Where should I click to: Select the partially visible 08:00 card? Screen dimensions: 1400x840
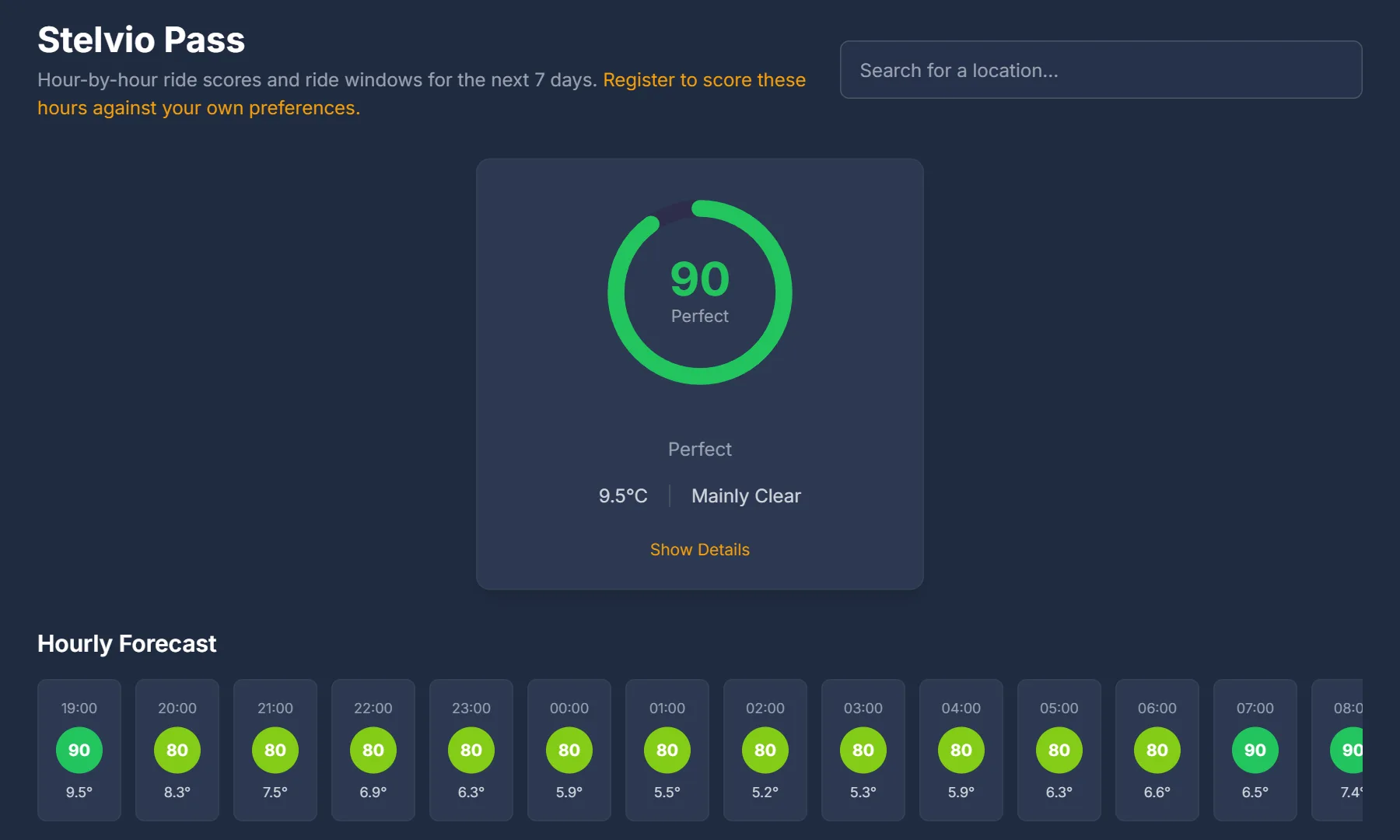click(1338, 750)
